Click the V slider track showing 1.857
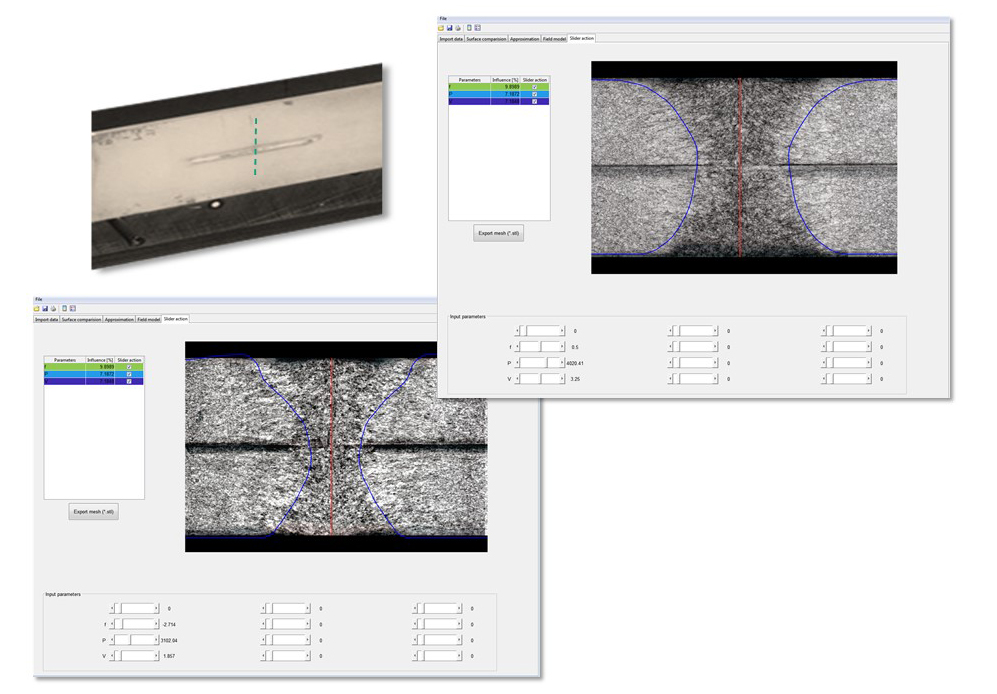 135,655
